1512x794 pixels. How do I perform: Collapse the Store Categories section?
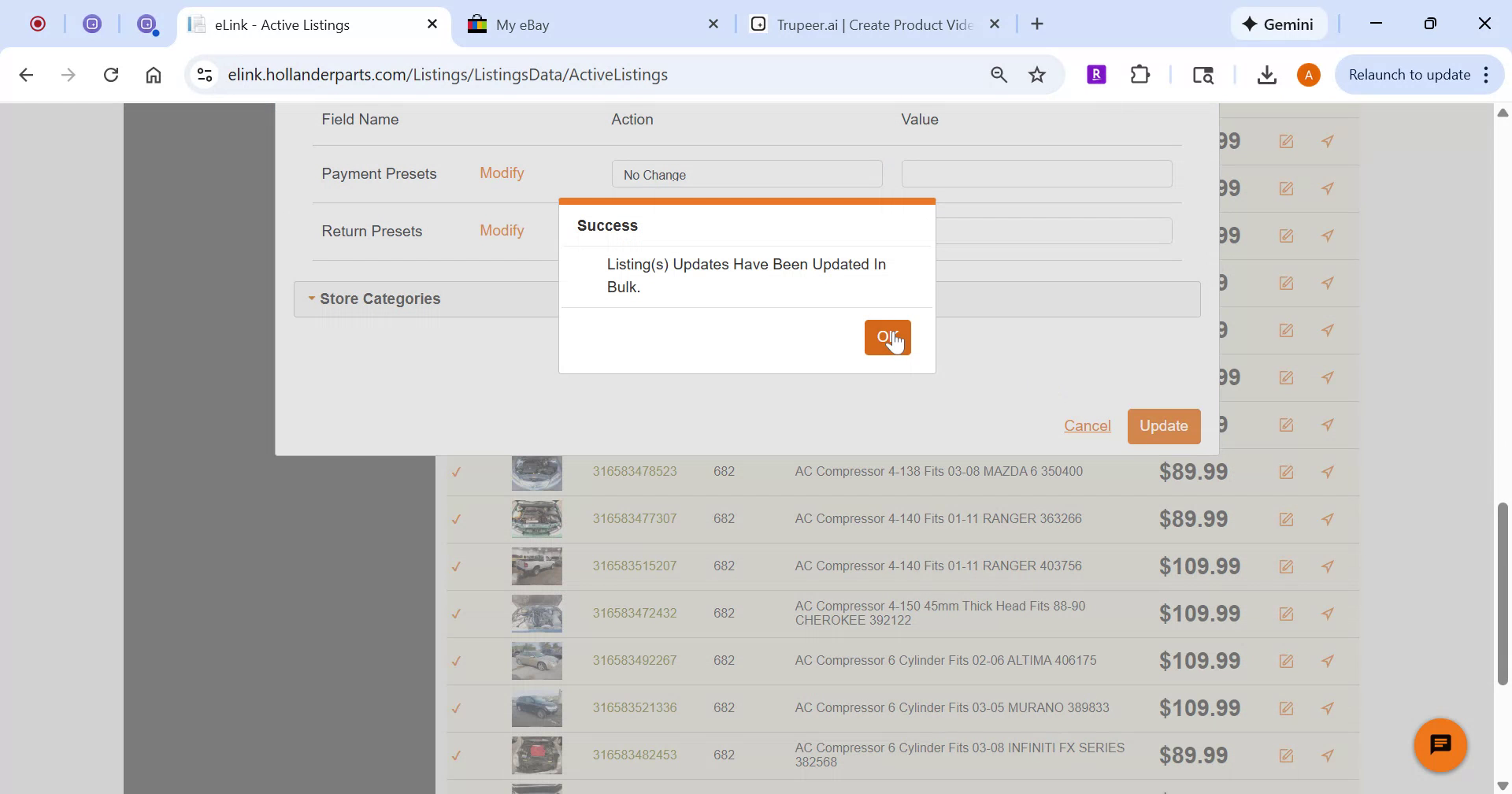[x=311, y=299]
